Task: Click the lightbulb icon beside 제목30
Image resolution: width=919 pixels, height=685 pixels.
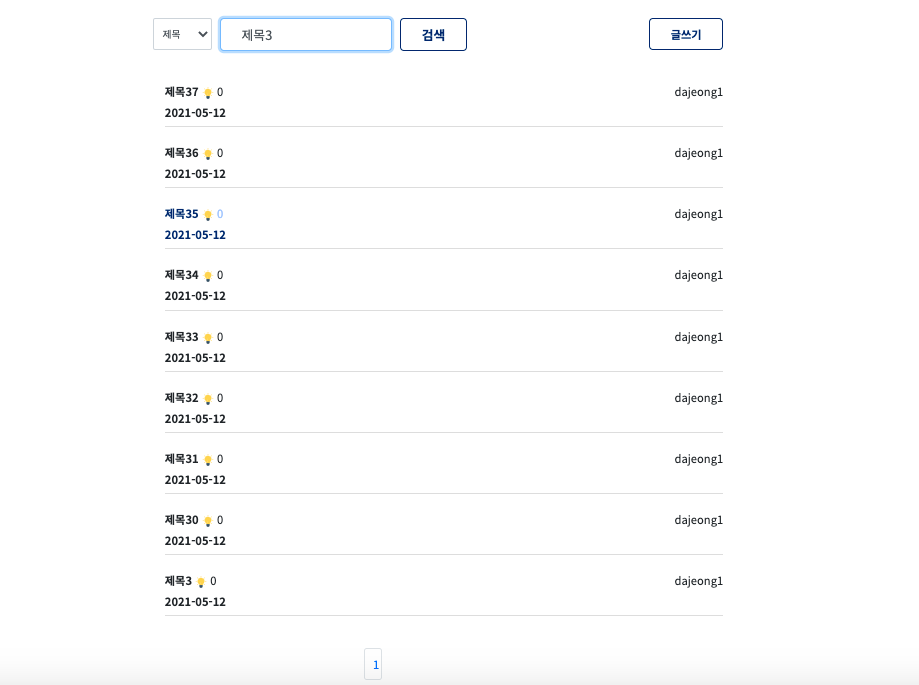Action: click(x=207, y=520)
